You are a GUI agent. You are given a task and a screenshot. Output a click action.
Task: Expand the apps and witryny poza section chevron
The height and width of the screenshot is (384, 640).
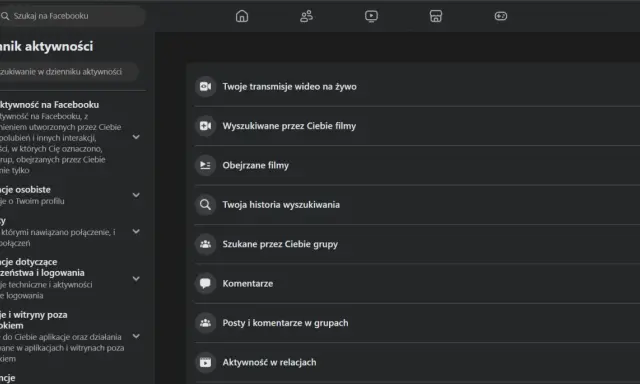point(136,336)
